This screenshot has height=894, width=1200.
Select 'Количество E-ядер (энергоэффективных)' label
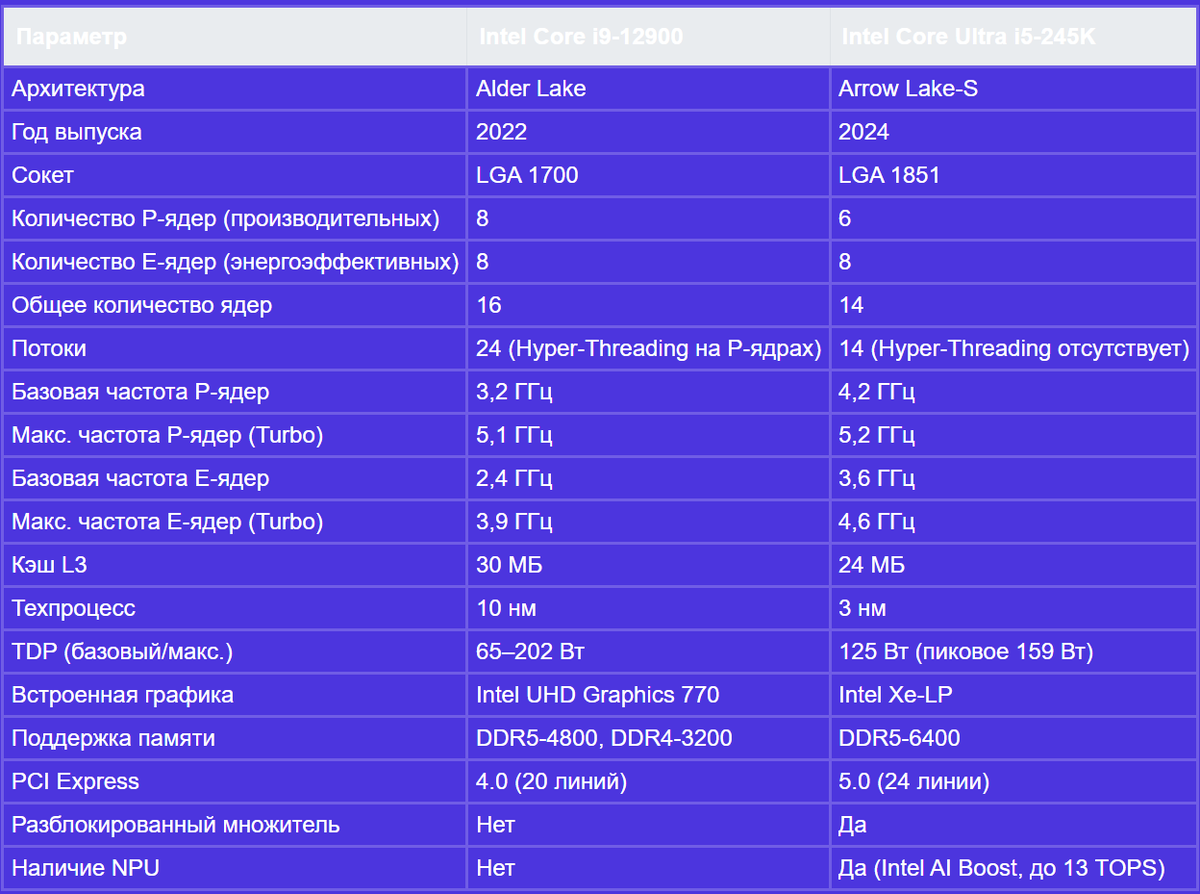tap(235, 262)
